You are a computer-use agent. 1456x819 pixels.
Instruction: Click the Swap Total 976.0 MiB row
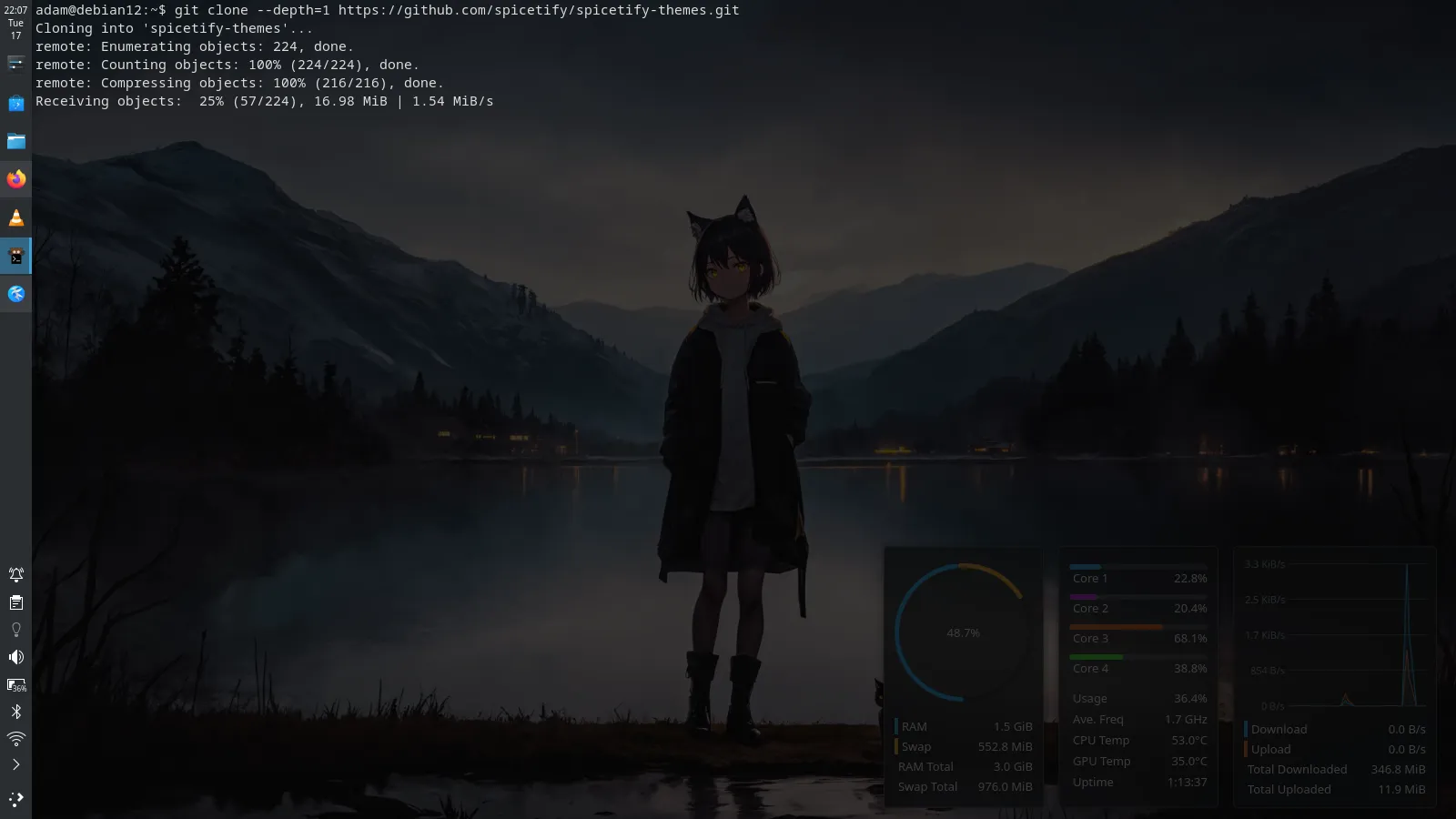click(964, 786)
